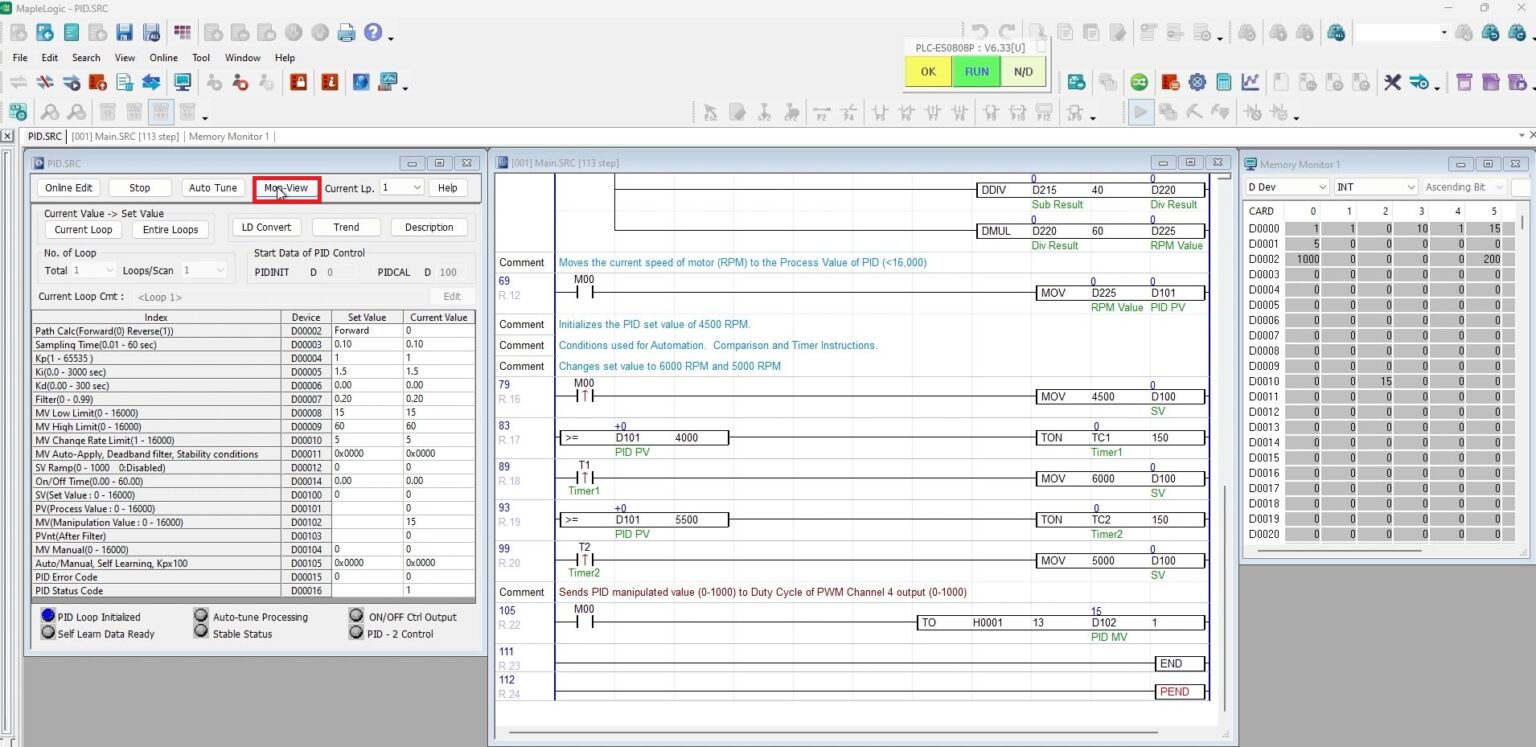Open the calculator icon on the toolbar
1536x747 pixels.
click(x=1224, y=82)
